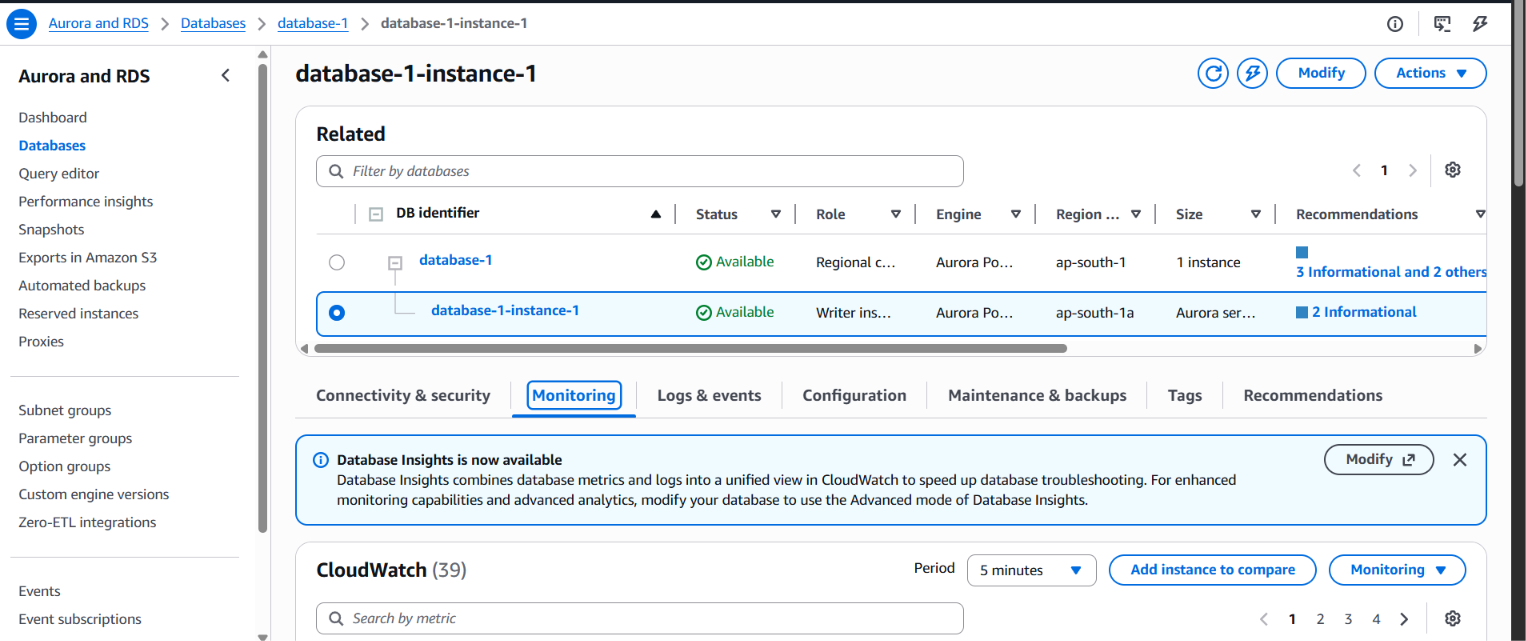Open the Monitoring dropdown button
Image resolution: width=1526 pixels, height=641 pixels.
tap(1397, 570)
